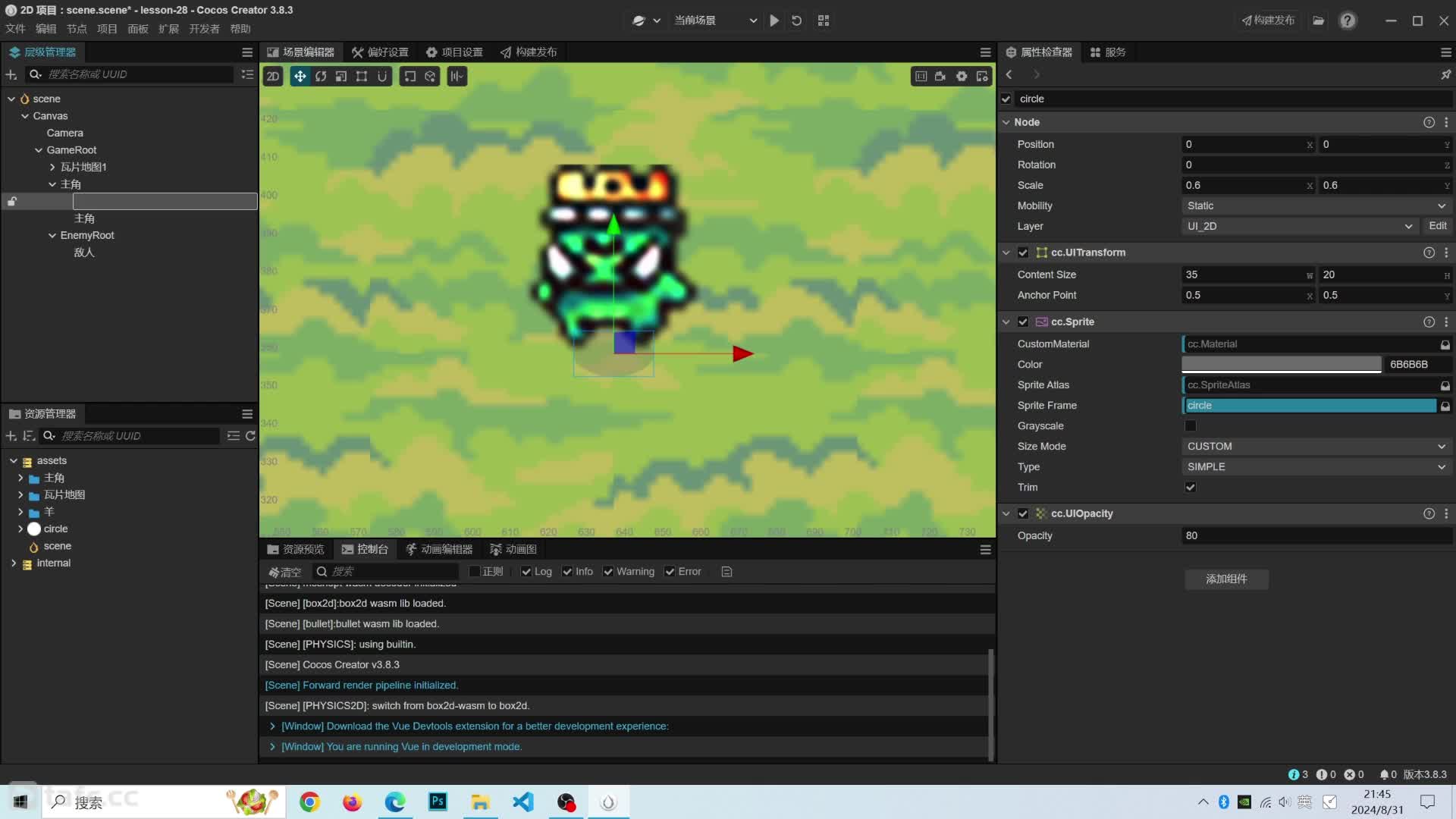1456x819 pixels.
Task: Open the sprite Type dropdown showing SIMPLE
Action: click(x=1316, y=467)
